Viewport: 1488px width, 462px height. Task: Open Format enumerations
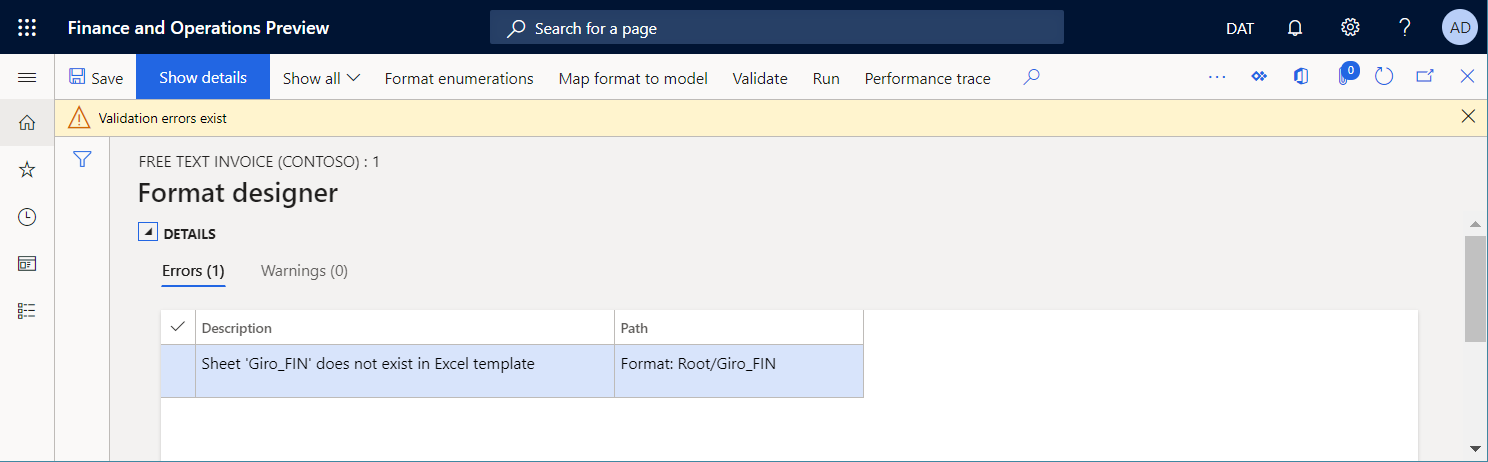click(459, 78)
